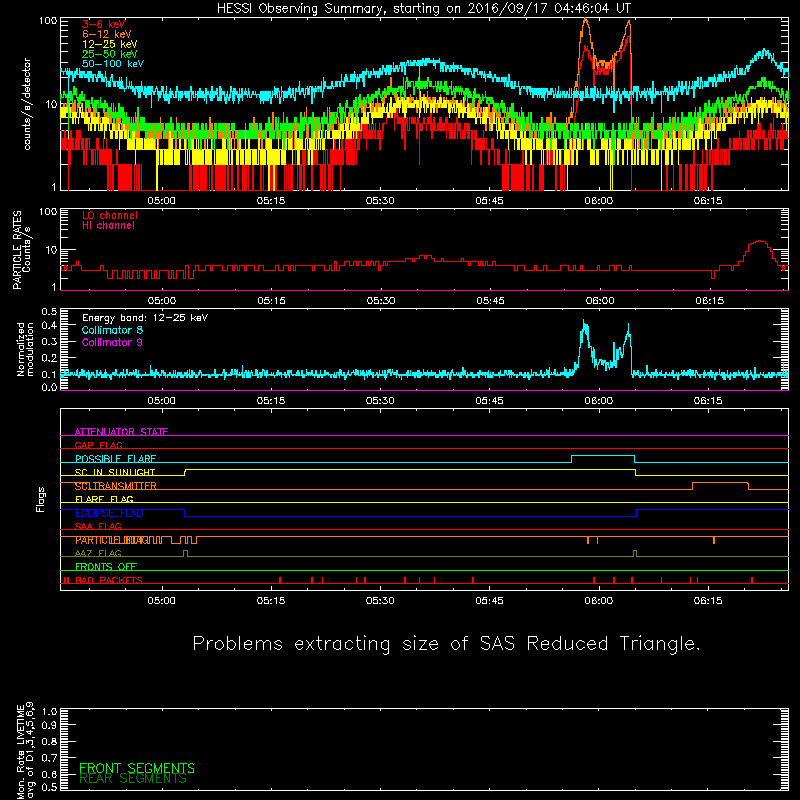Select the red 3-6 keV legend label
This screenshot has height=800, width=800.
coord(104,24)
